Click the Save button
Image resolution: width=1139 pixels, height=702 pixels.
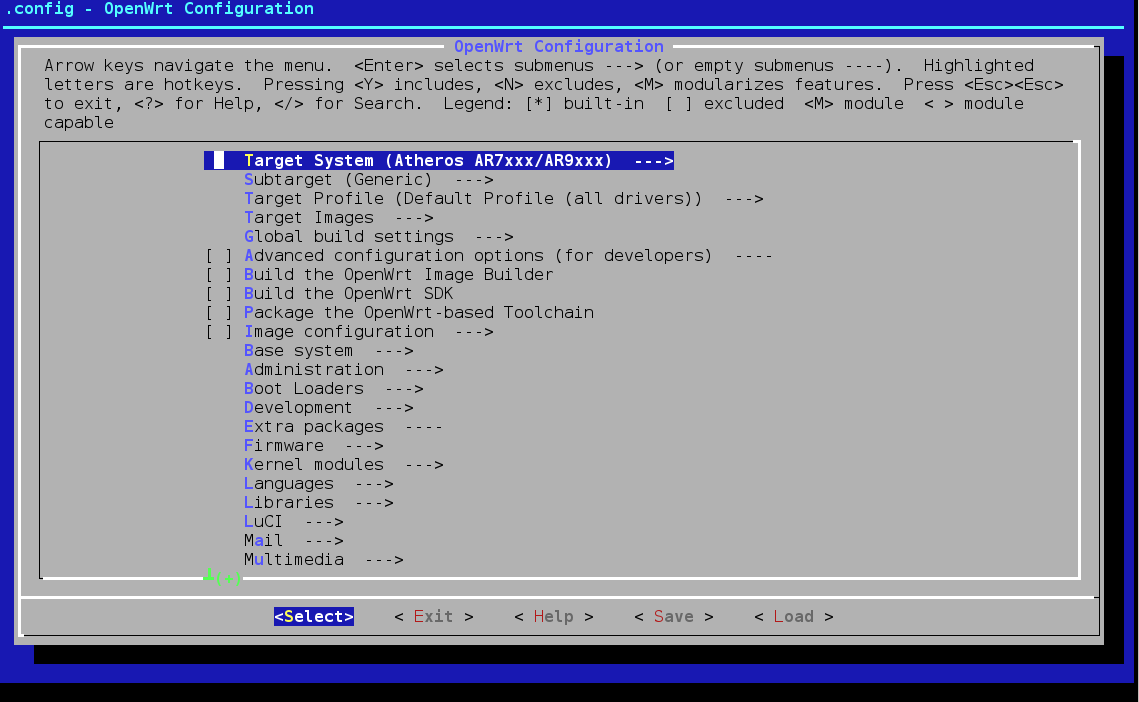(673, 617)
